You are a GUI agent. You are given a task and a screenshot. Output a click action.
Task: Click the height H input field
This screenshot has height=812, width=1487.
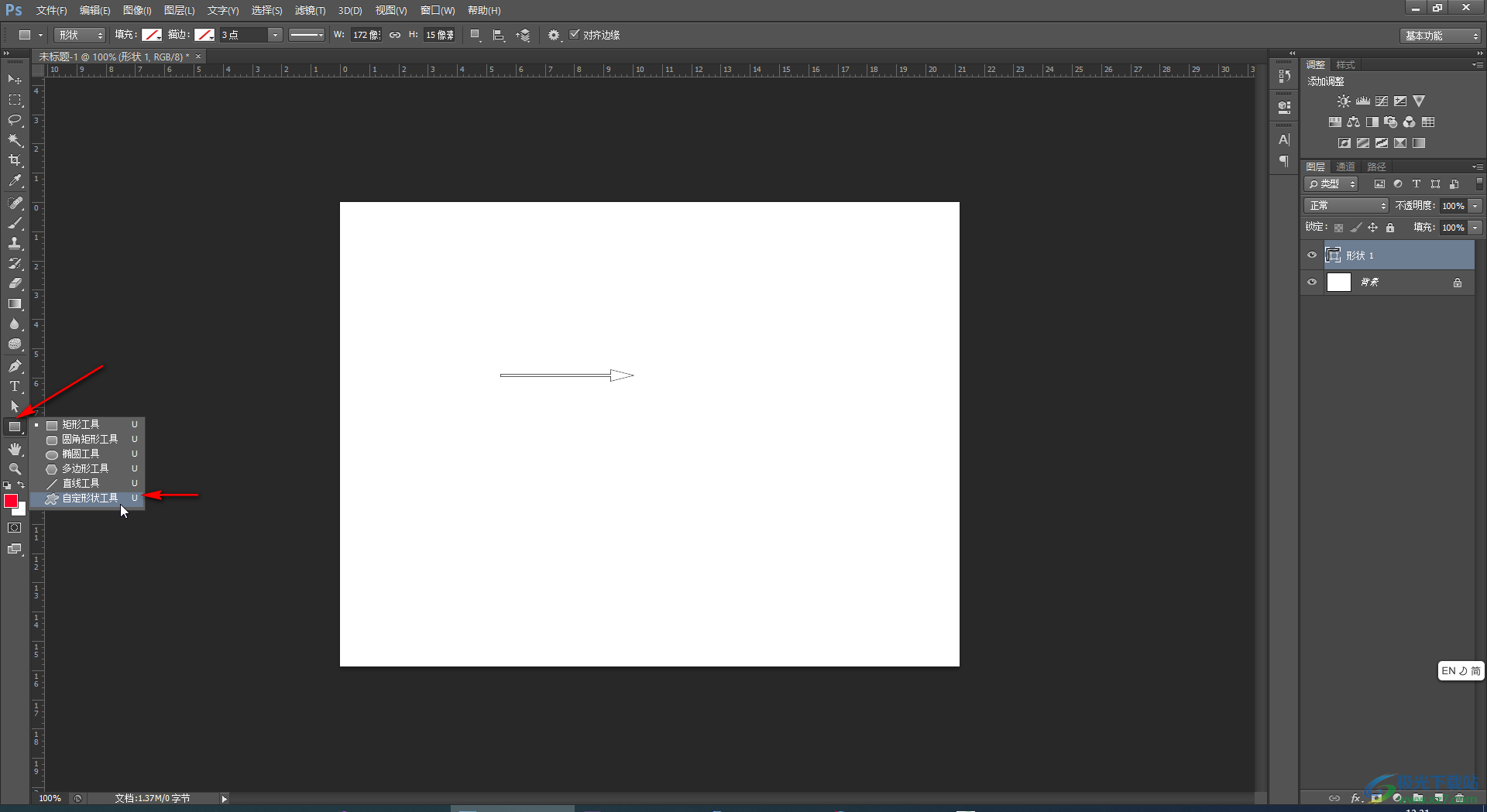(439, 35)
